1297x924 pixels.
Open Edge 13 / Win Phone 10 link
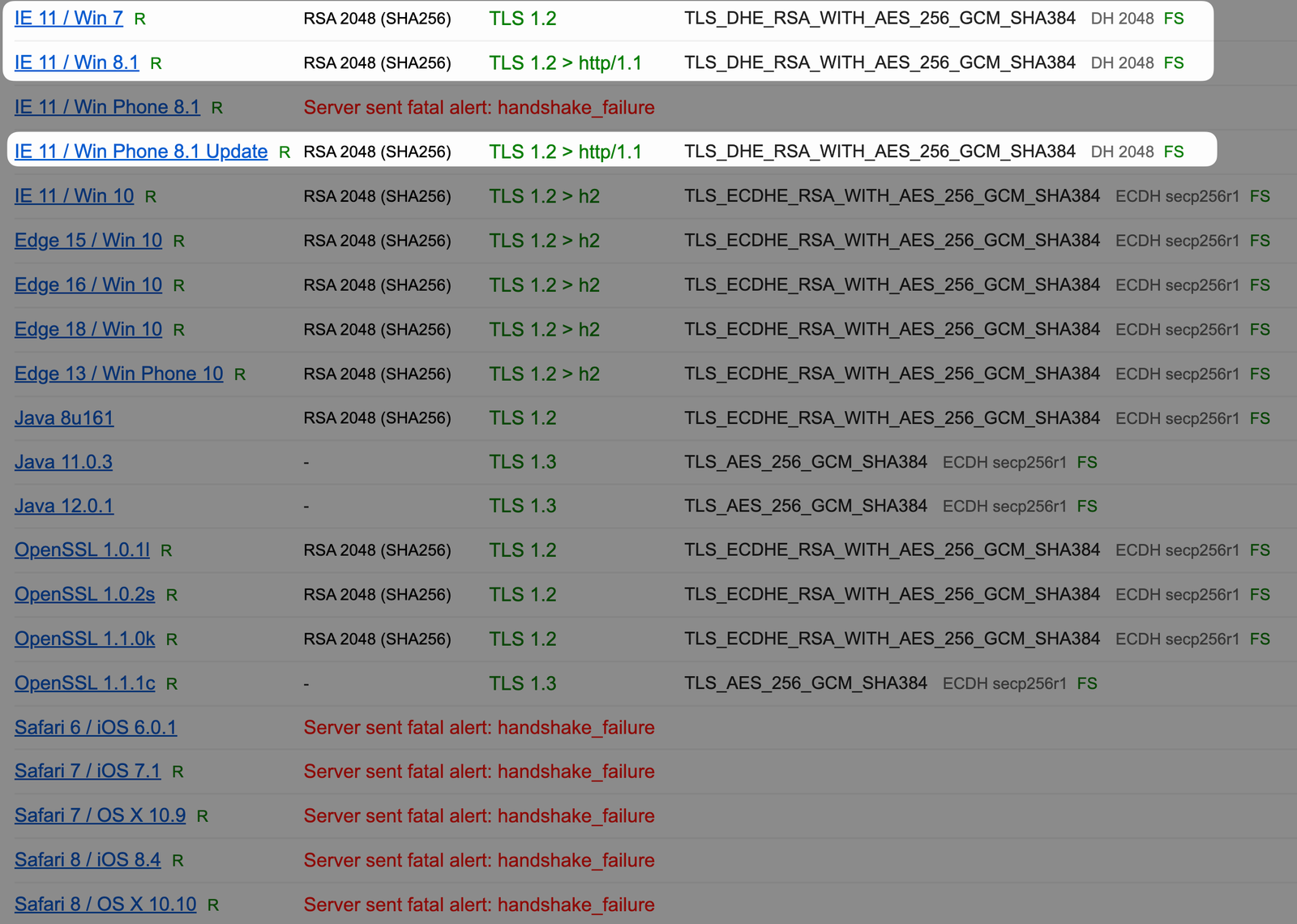point(118,374)
